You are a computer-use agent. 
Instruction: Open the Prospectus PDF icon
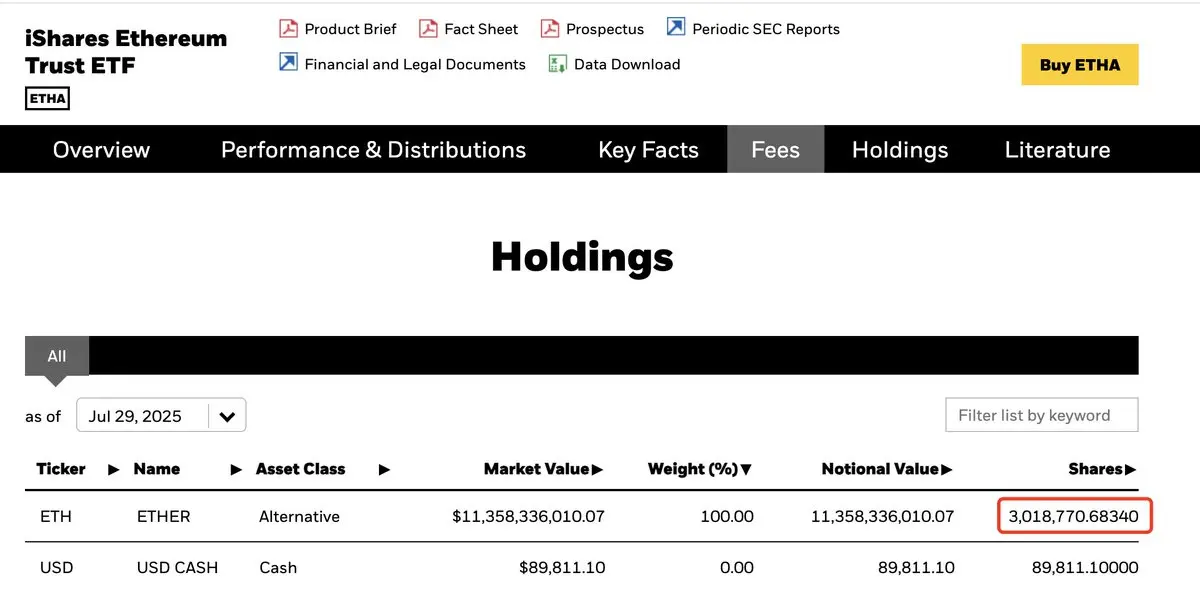550,28
